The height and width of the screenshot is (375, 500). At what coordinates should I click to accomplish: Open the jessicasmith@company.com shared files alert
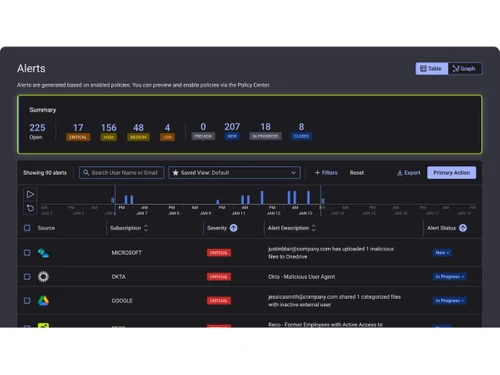tap(335, 301)
